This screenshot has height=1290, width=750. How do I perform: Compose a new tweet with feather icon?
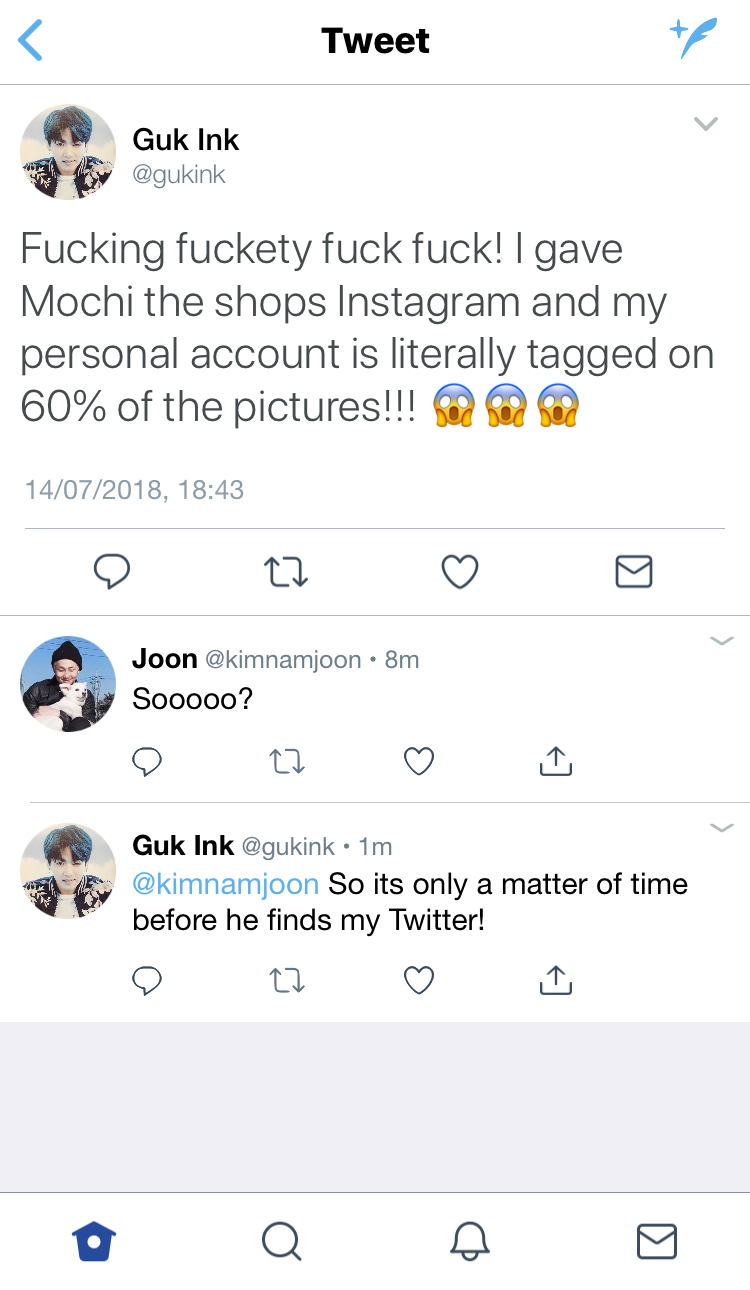tap(693, 40)
